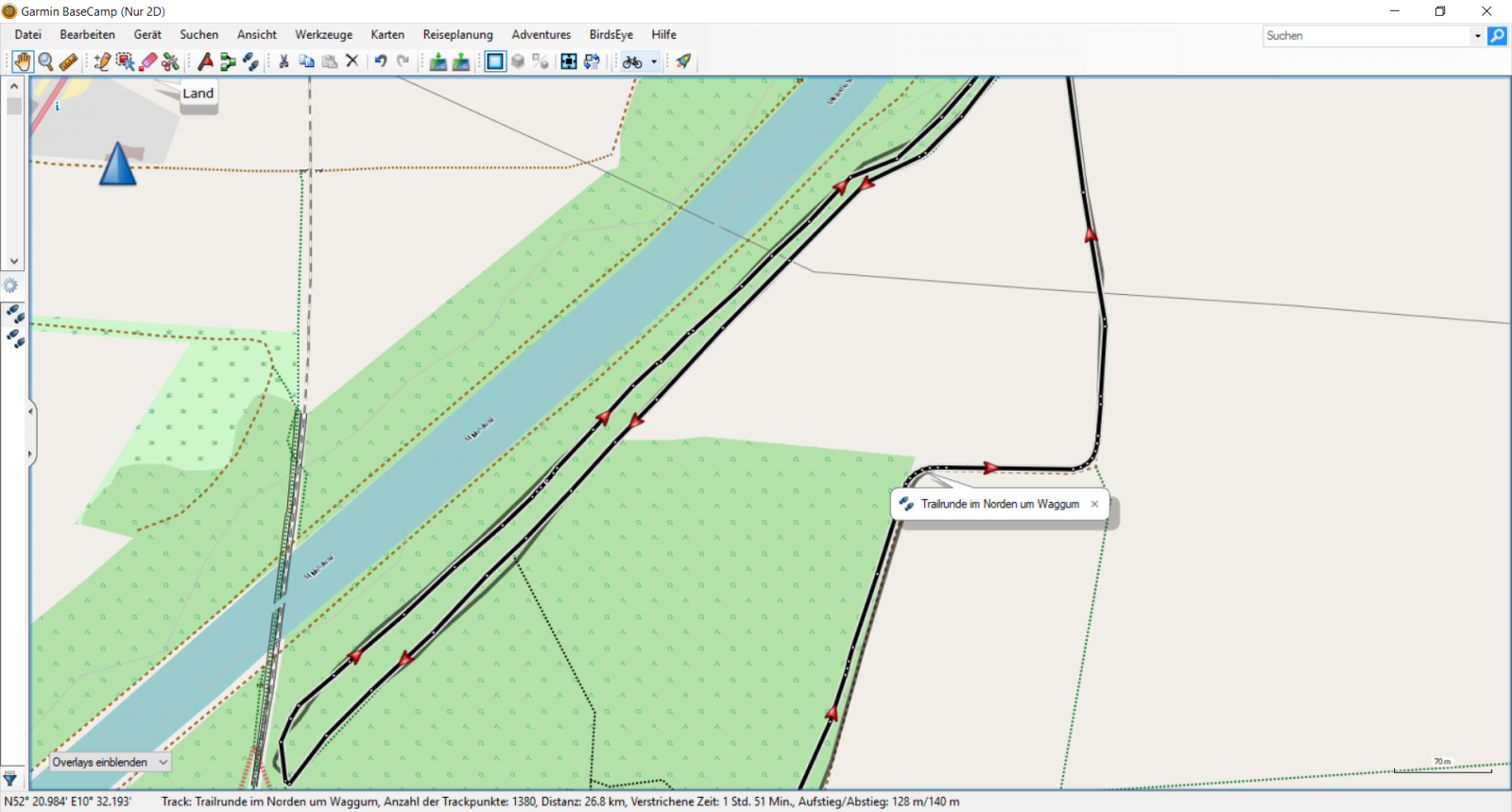The height and width of the screenshot is (812, 1512).
Task: Click Send to Device icon
Action: [438, 61]
